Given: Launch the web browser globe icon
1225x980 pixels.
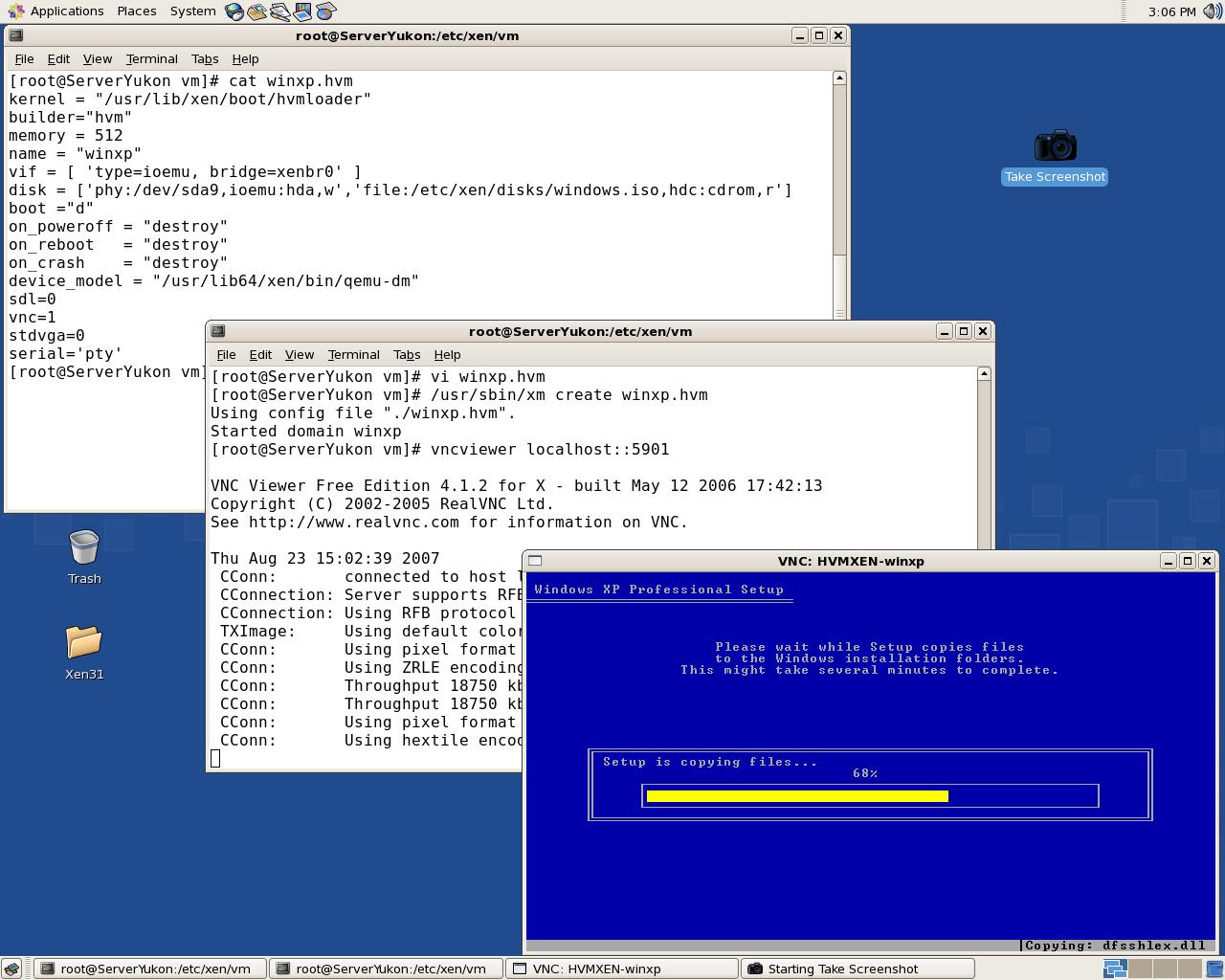Looking at the screenshot, I should click(x=234, y=11).
